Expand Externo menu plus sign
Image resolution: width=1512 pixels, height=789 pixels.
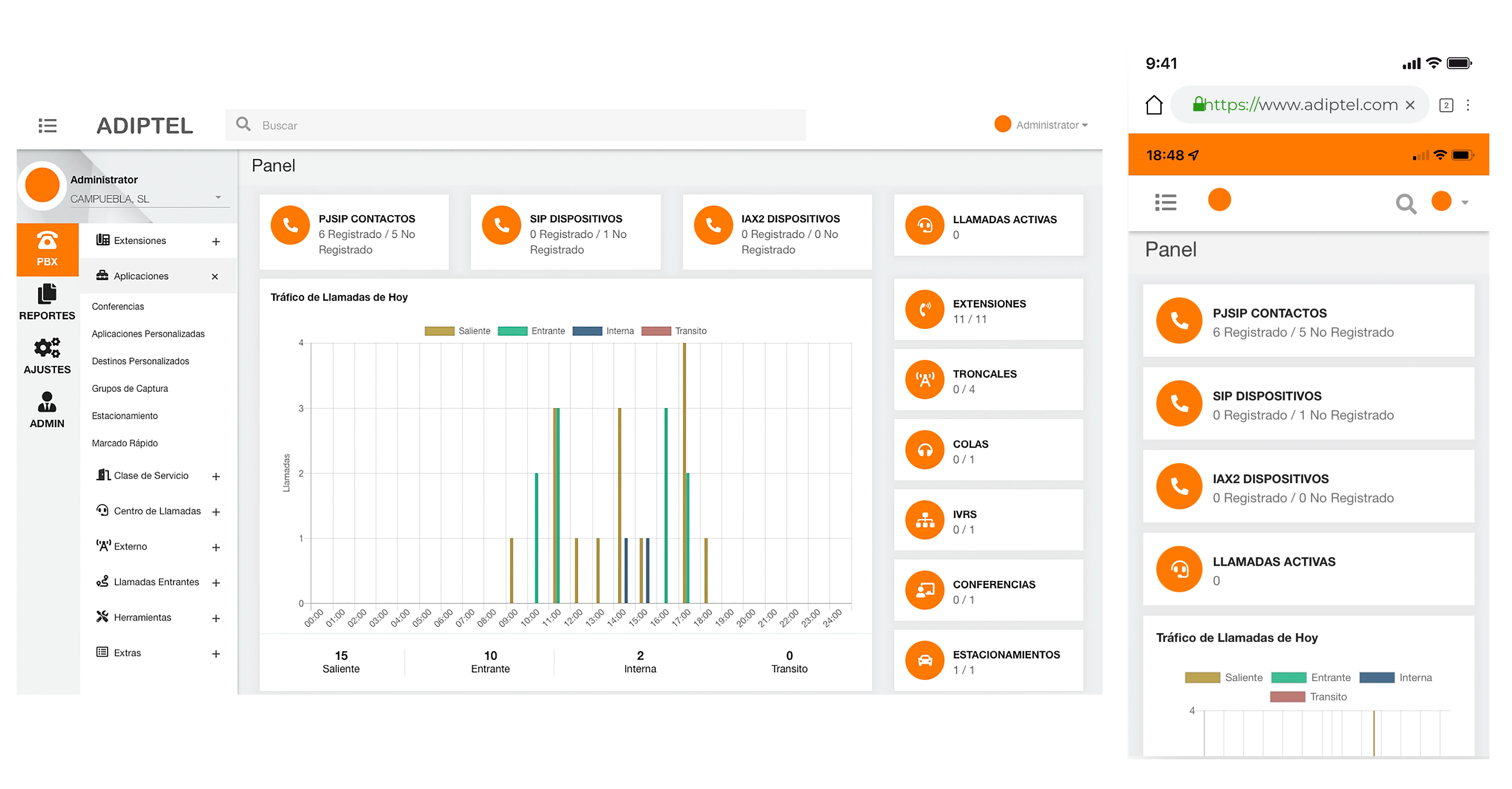coord(216,547)
